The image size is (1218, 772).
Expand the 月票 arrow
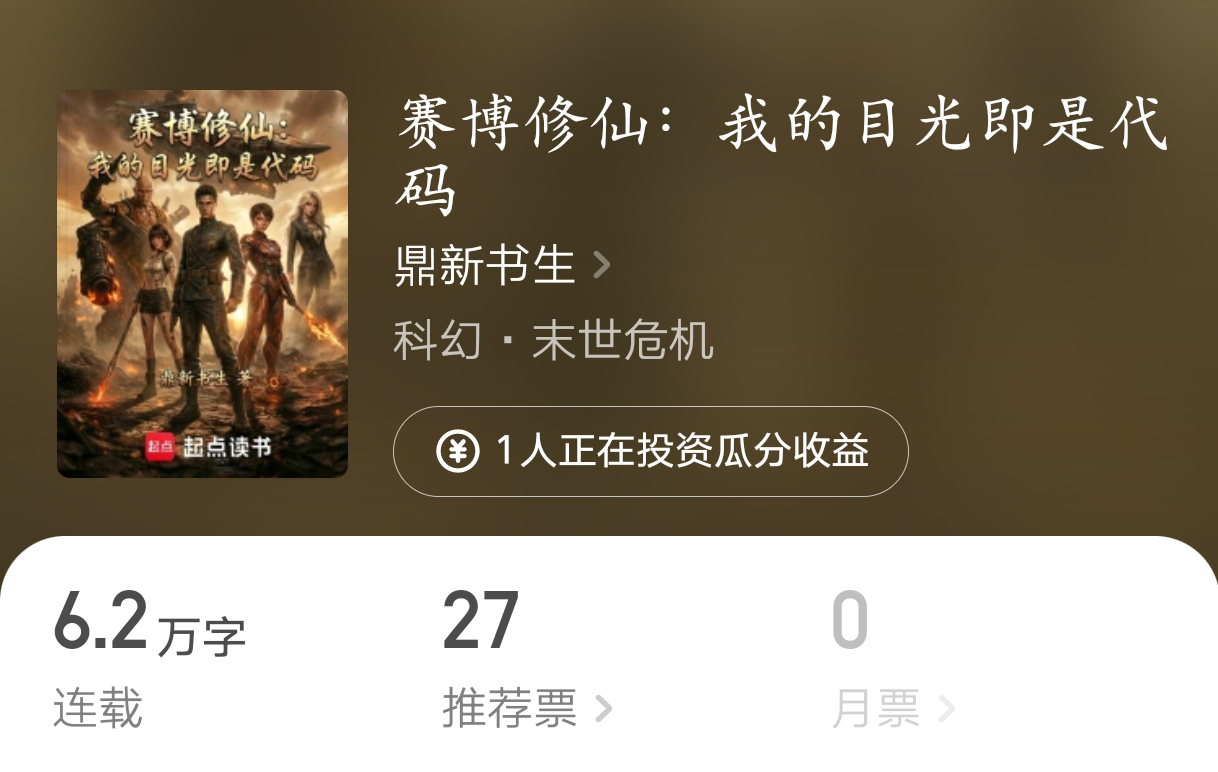click(946, 710)
